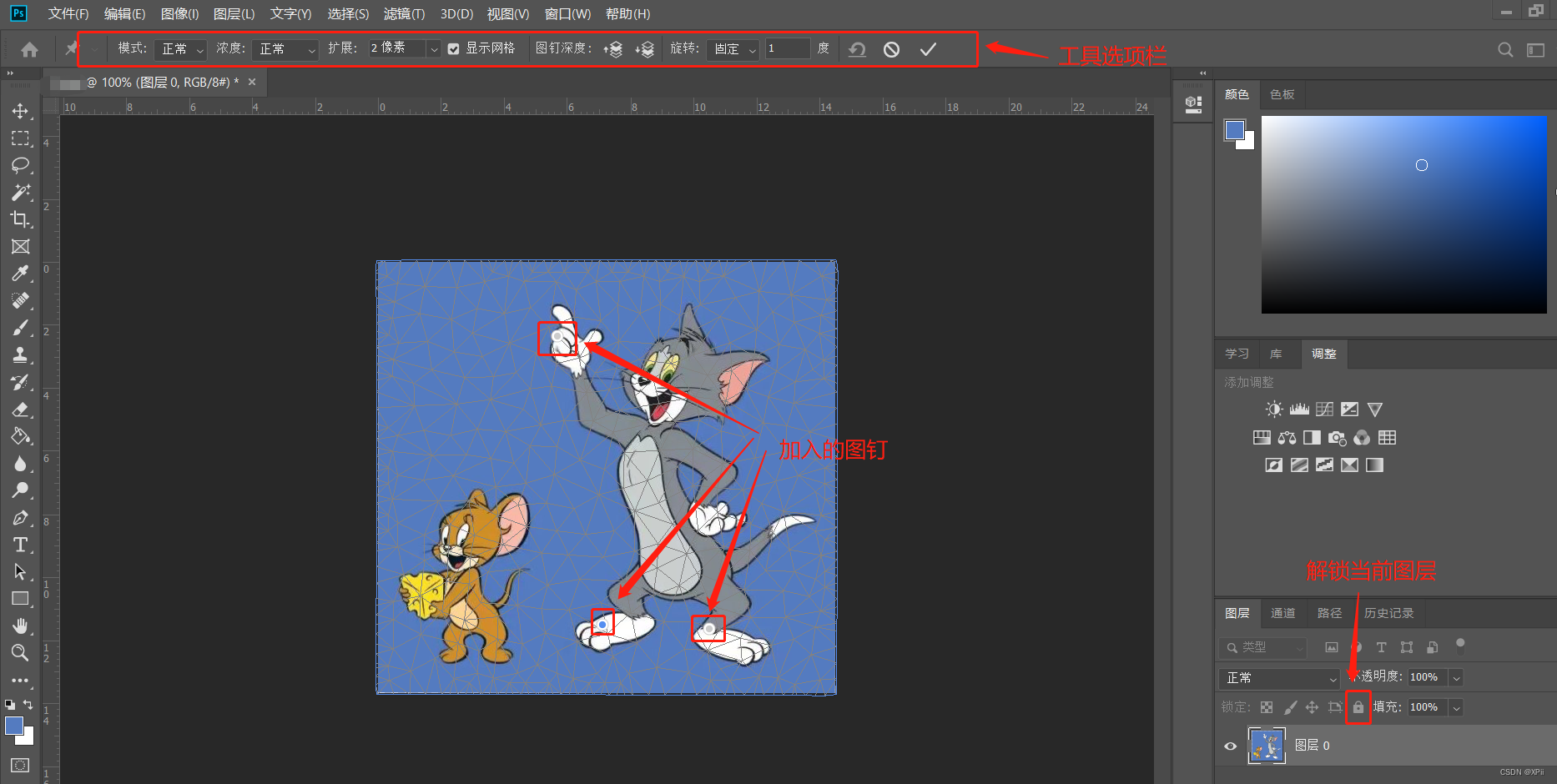Select the Spot Healing Brush tool
The width and height of the screenshot is (1557, 784).
pos(20,301)
